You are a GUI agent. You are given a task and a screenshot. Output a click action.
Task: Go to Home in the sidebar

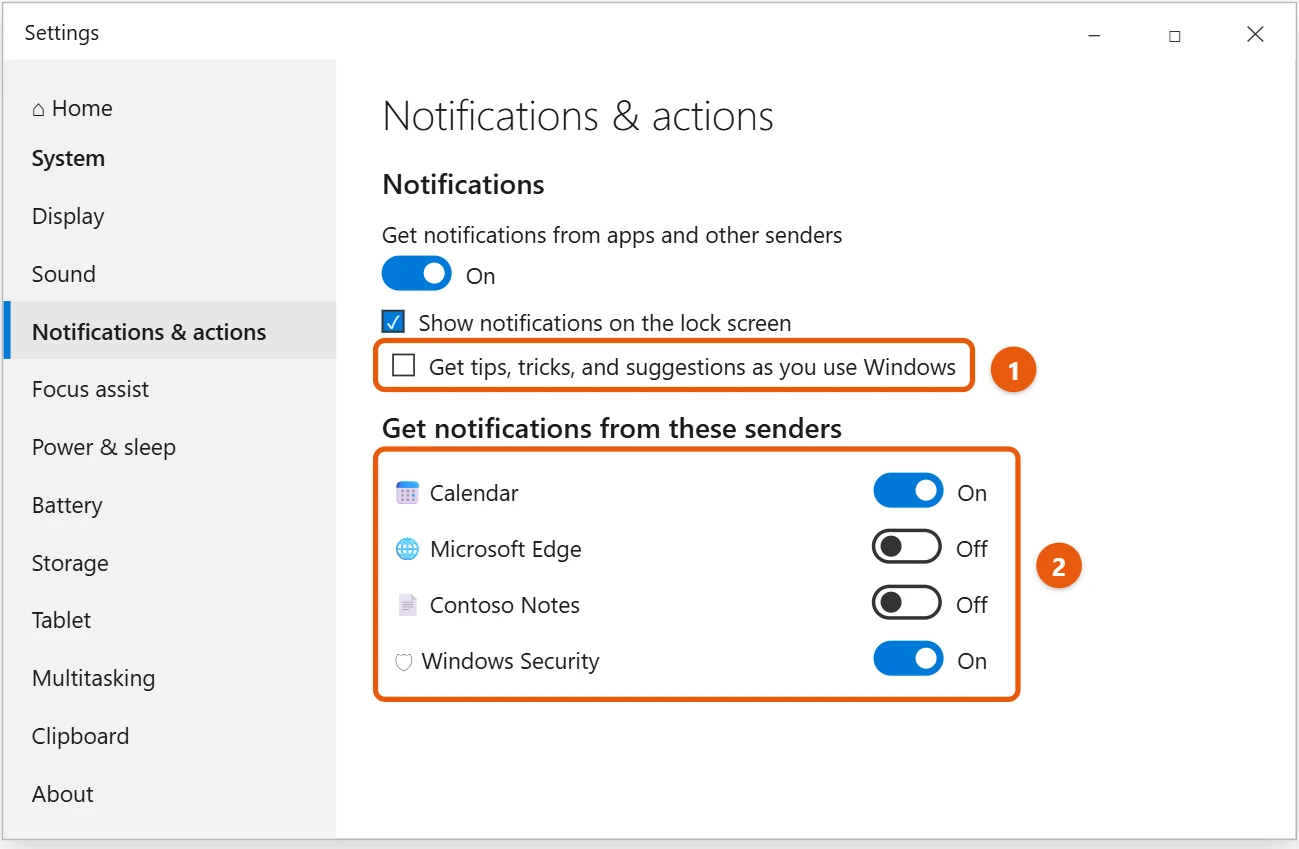(x=72, y=108)
